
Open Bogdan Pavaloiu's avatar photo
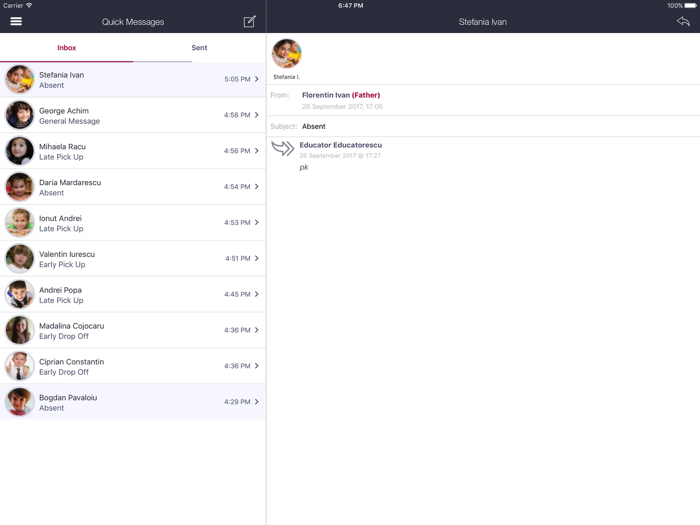(x=19, y=402)
